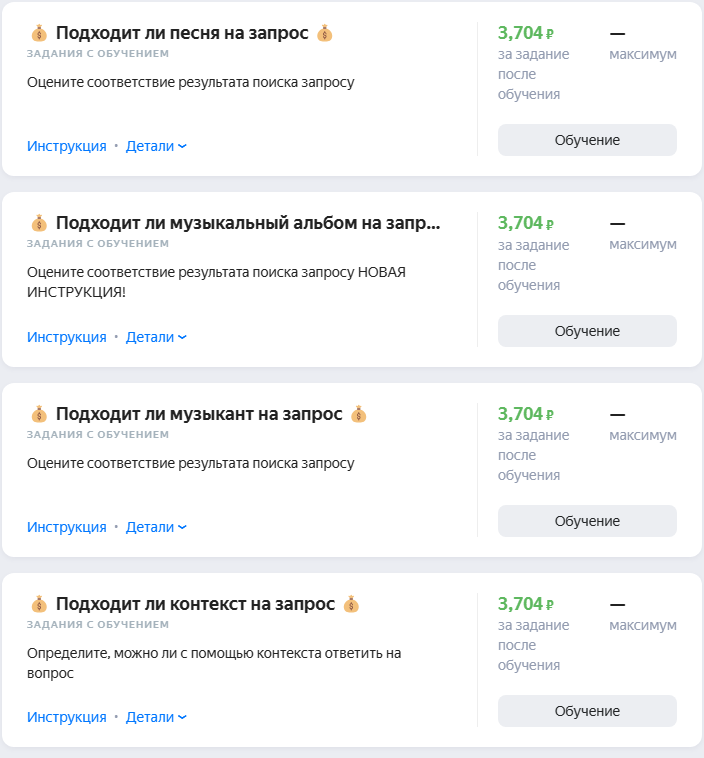Open Инструкция link for the music album task
Image resolution: width=704 pixels, height=758 pixels.
[66, 337]
